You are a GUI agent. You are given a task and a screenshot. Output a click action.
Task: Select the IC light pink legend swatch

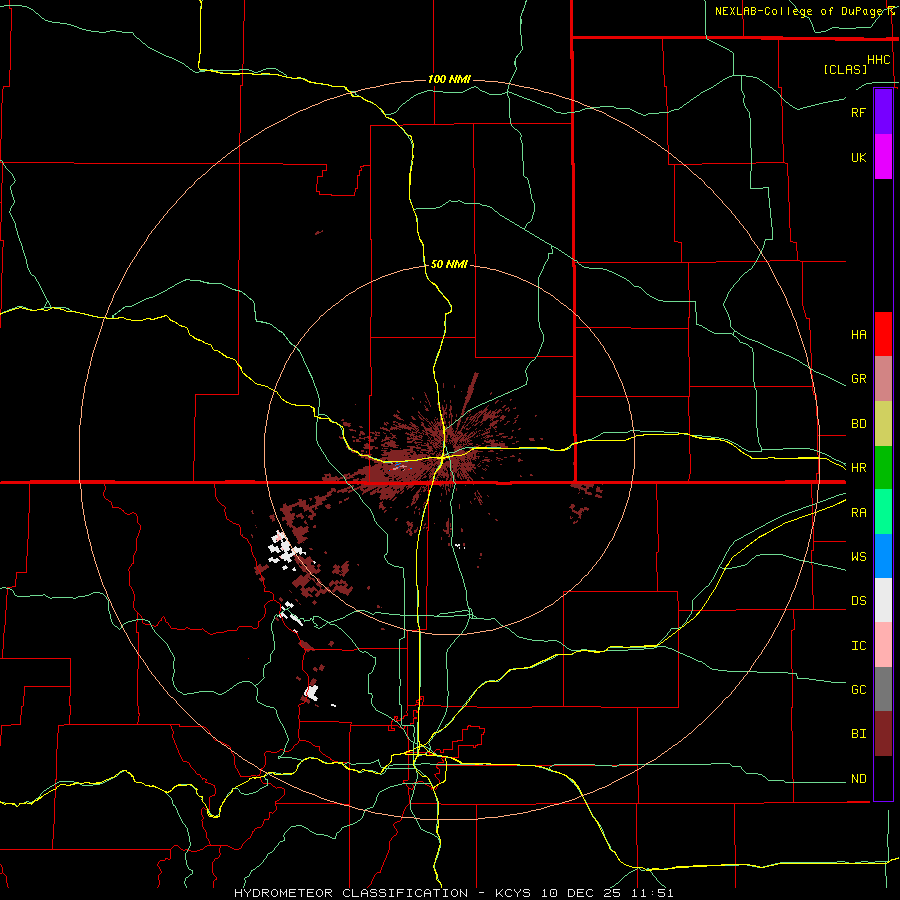883,645
